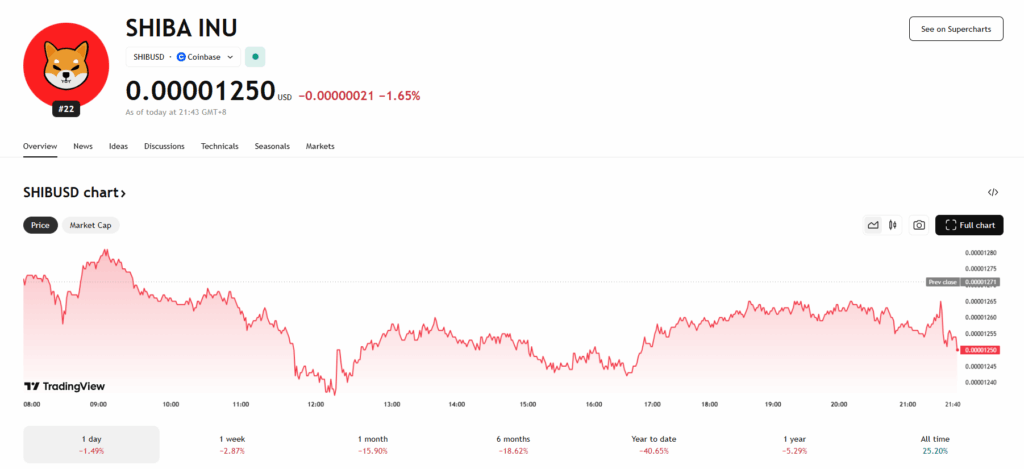Click the −1.65% change text

point(400,96)
